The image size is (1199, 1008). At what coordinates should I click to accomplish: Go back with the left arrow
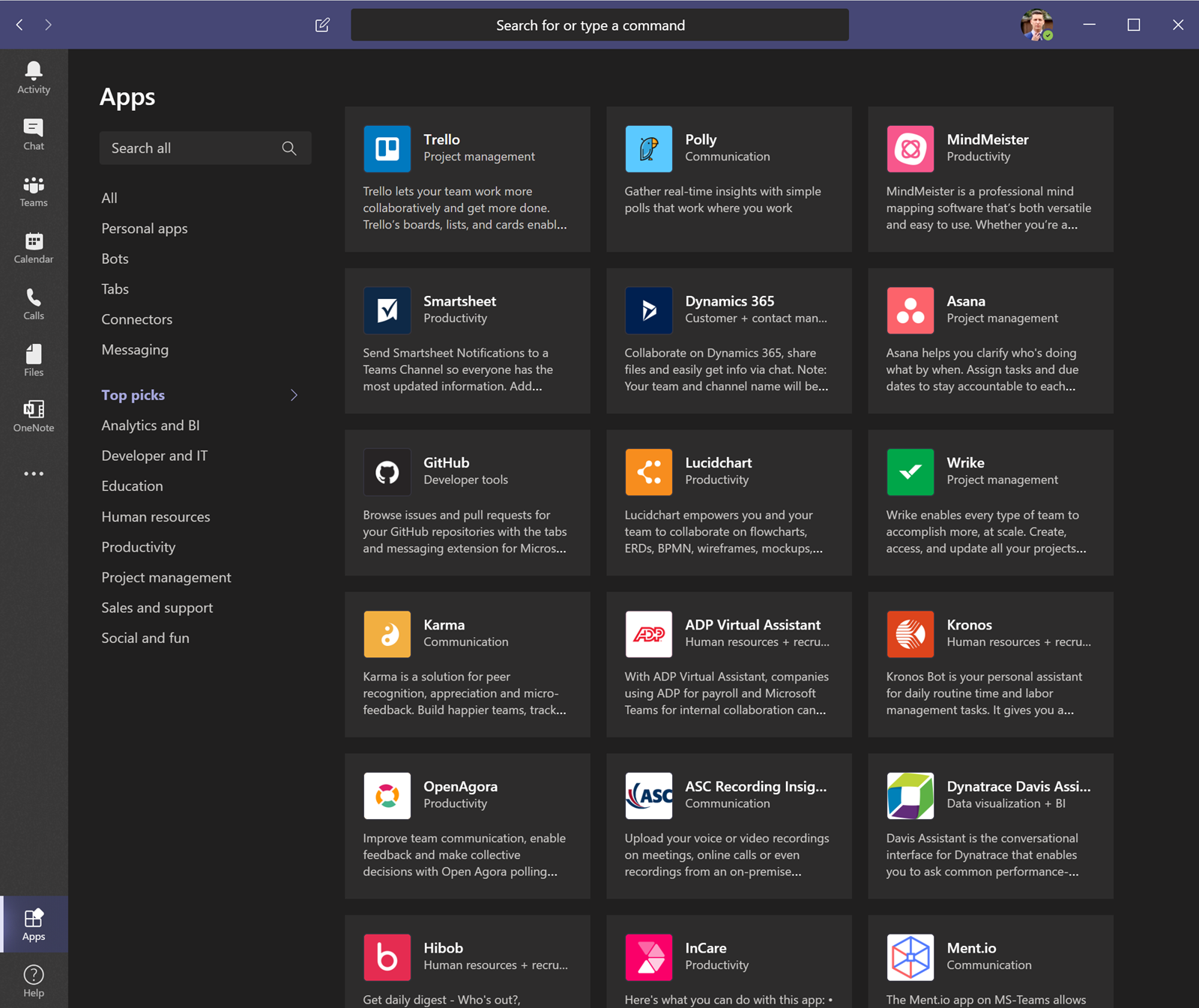point(19,25)
